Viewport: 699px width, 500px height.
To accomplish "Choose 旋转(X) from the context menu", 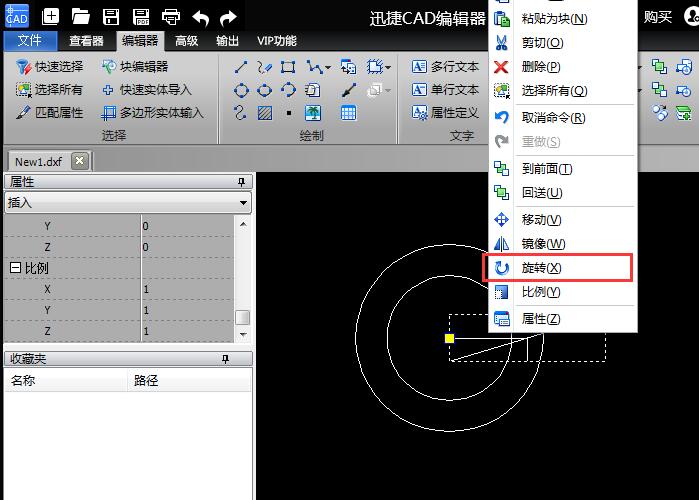I will [x=541, y=268].
